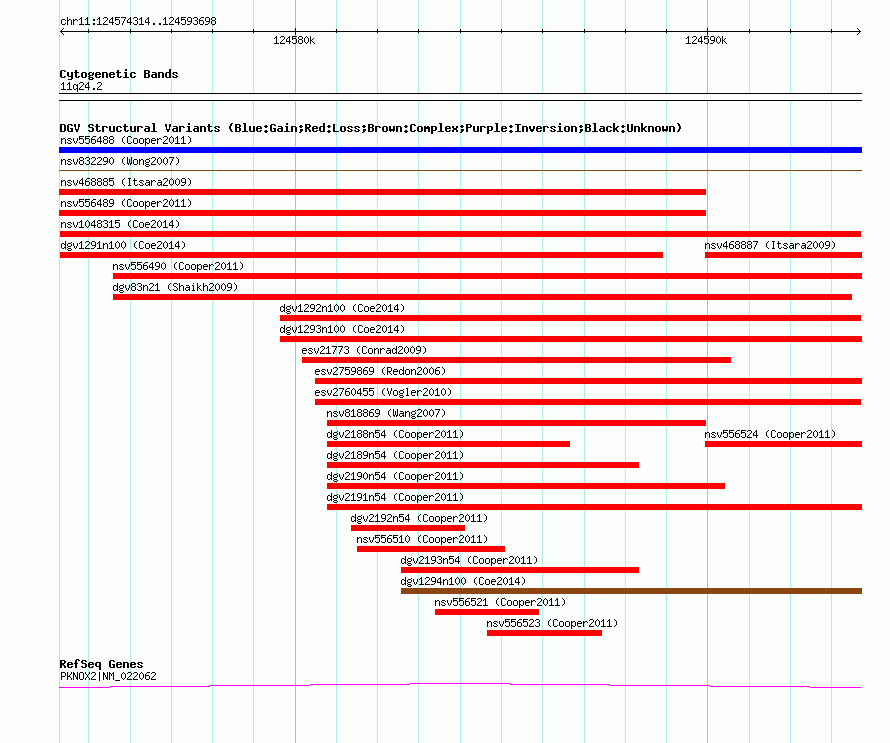Click dgv1292n100 (Coe2014) label
Viewport: 890px width, 743px height.
click(342, 308)
